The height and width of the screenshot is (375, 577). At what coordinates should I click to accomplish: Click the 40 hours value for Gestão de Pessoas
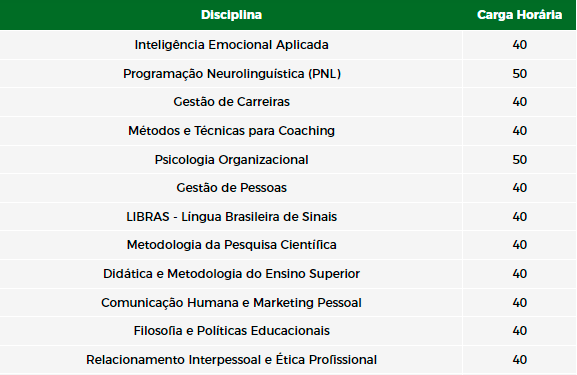[x=520, y=188]
